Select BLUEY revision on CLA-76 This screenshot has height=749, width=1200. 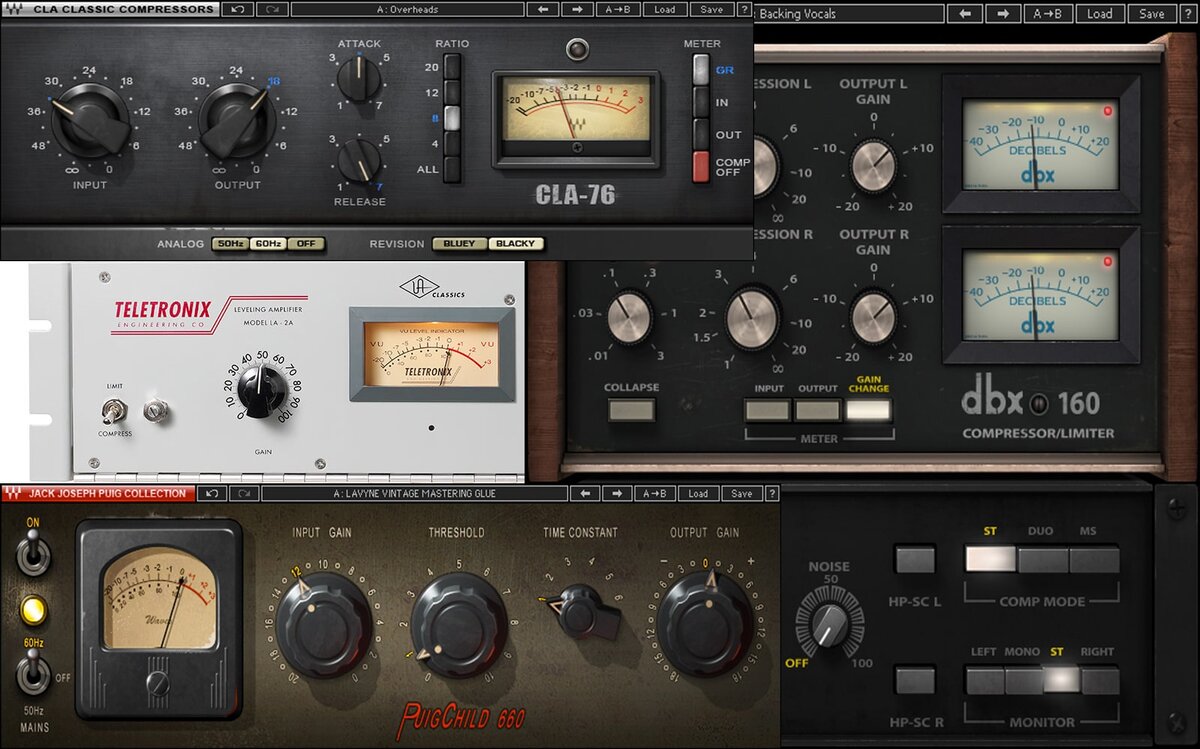pos(460,244)
